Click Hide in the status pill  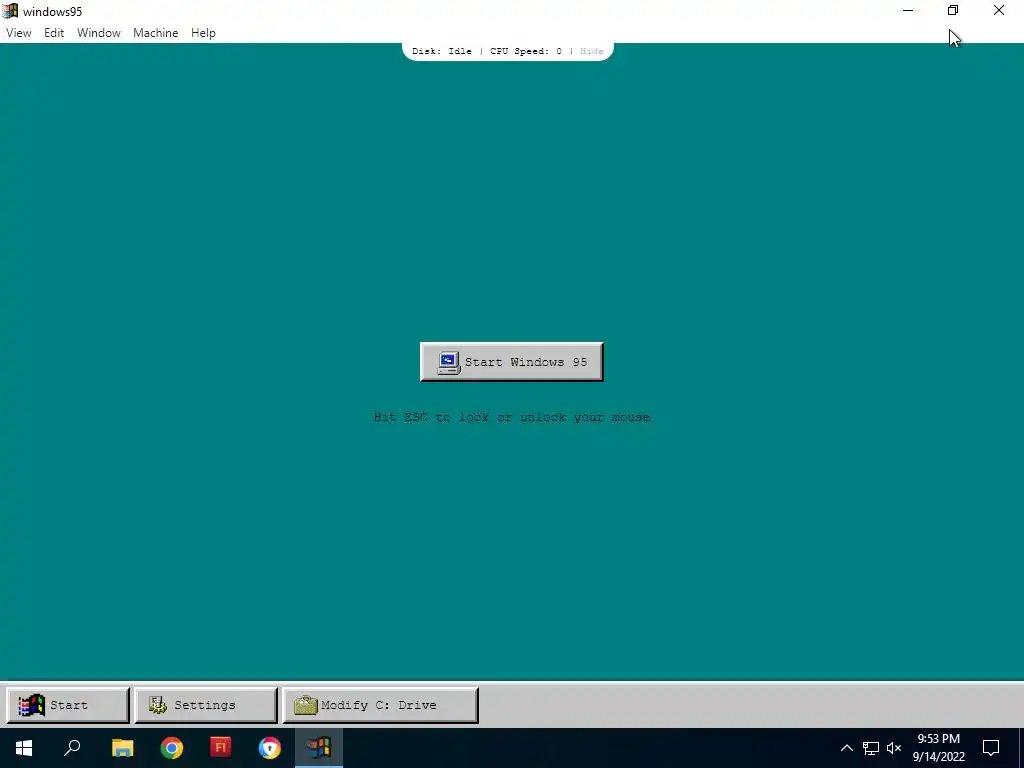coord(592,51)
